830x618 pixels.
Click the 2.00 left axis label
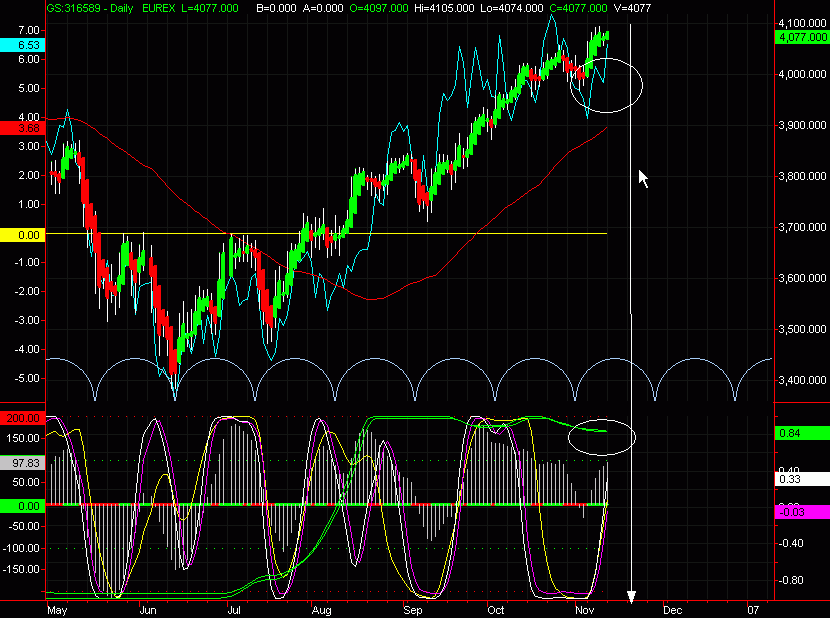(x=29, y=175)
